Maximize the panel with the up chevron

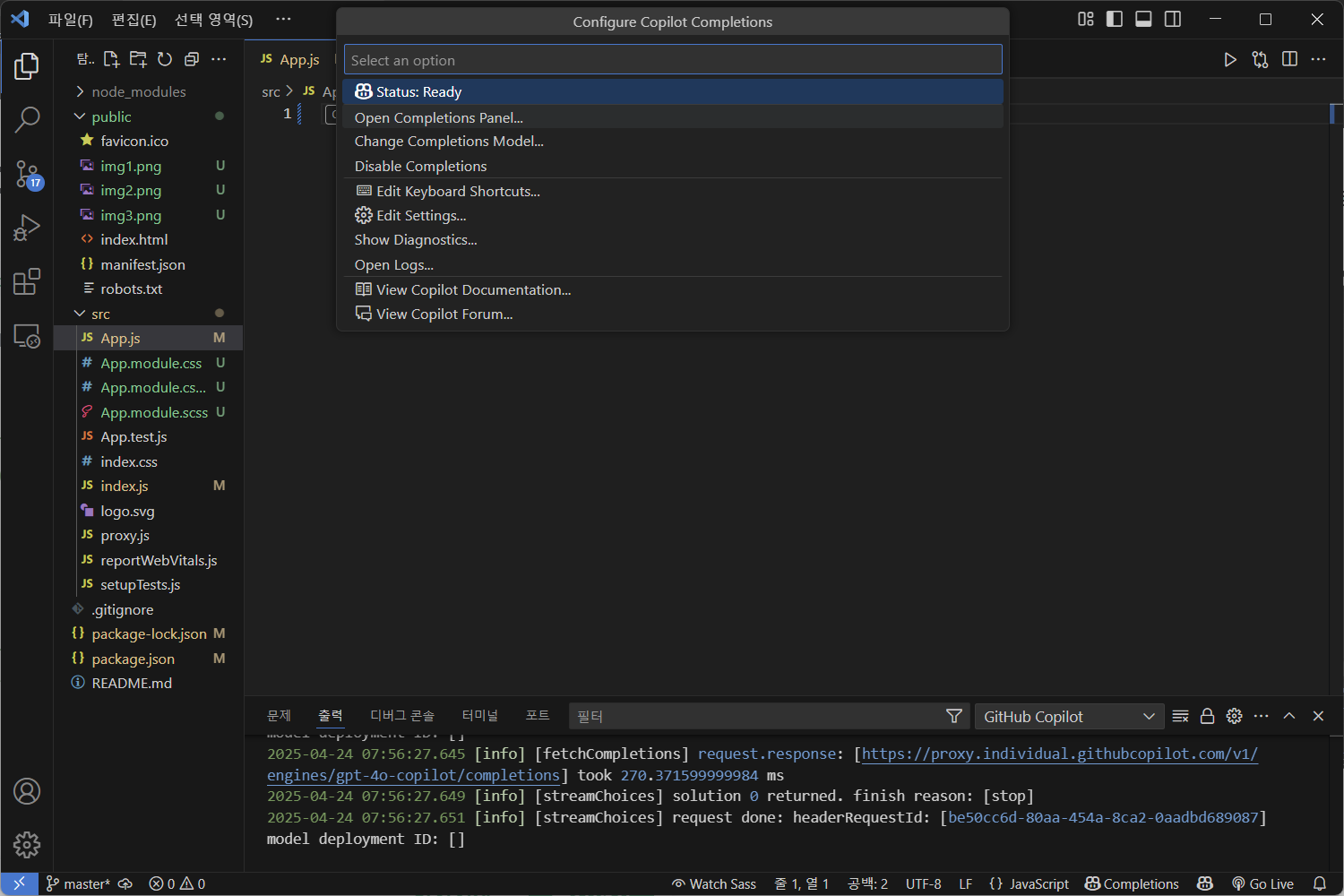coord(1289,716)
